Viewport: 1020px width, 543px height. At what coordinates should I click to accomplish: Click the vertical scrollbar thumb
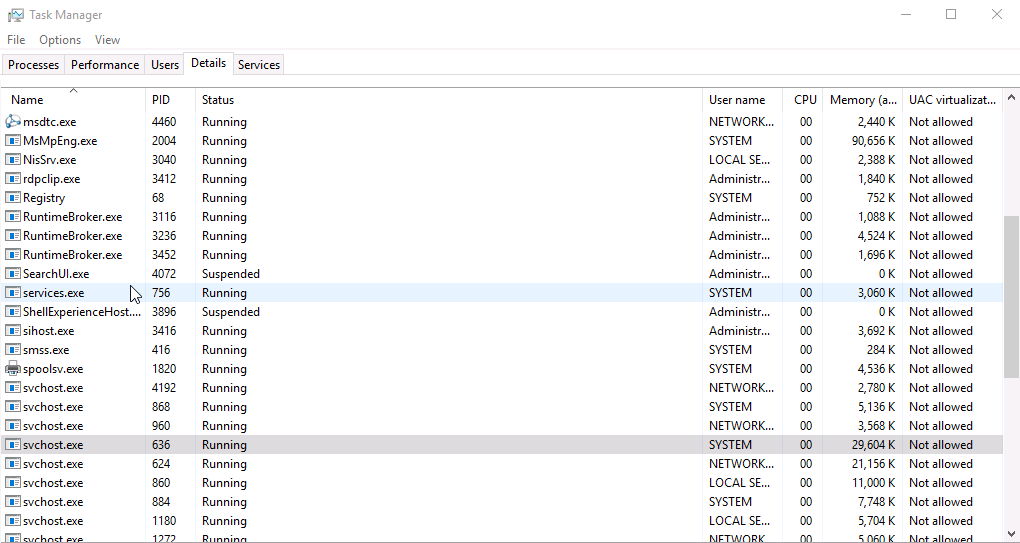point(1011,297)
